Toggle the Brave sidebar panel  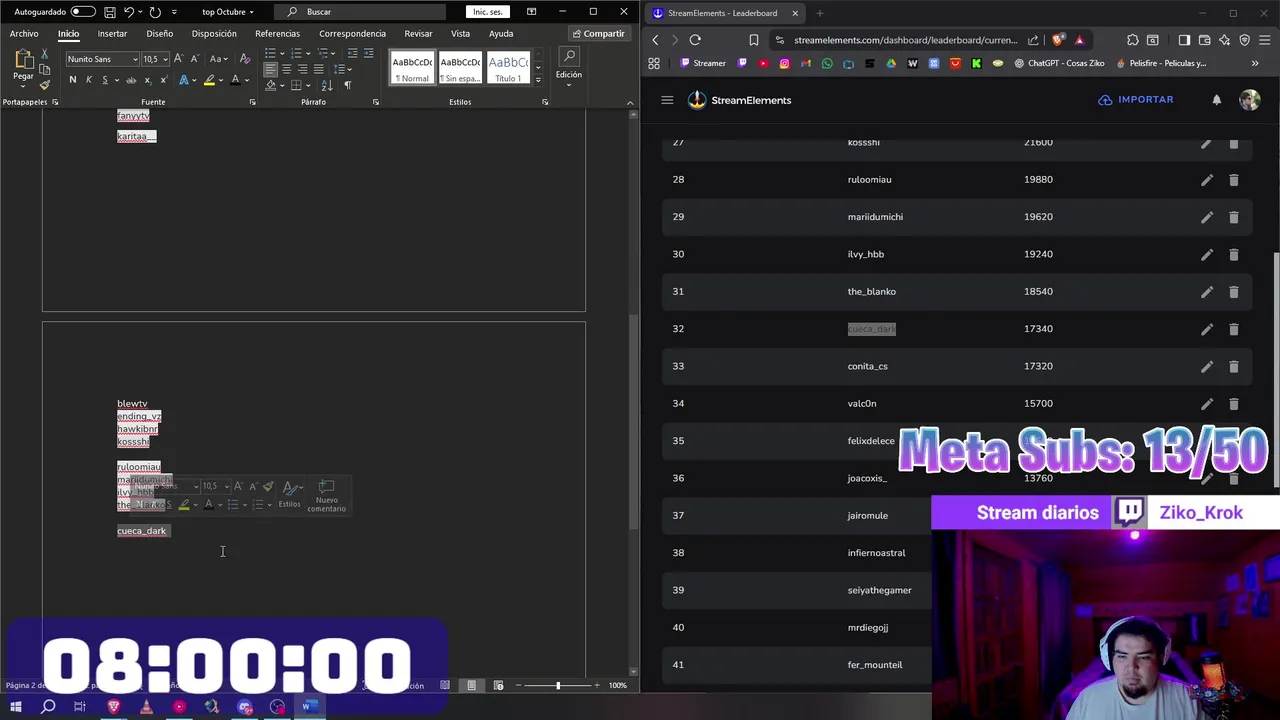1184,40
